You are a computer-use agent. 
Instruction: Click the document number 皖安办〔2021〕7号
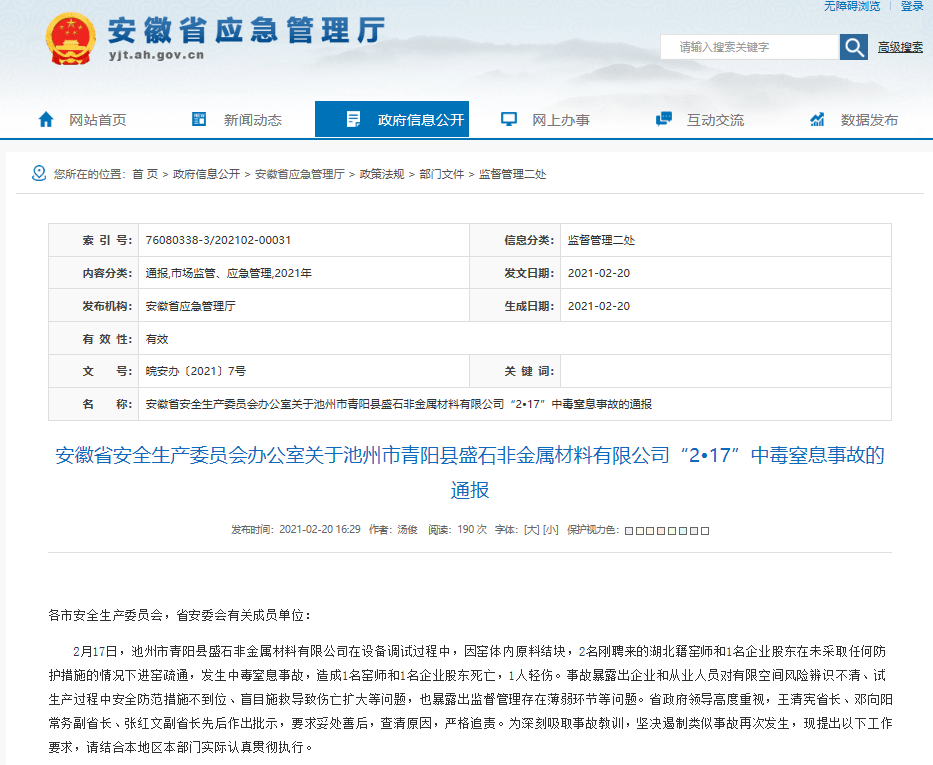[x=195, y=371]
